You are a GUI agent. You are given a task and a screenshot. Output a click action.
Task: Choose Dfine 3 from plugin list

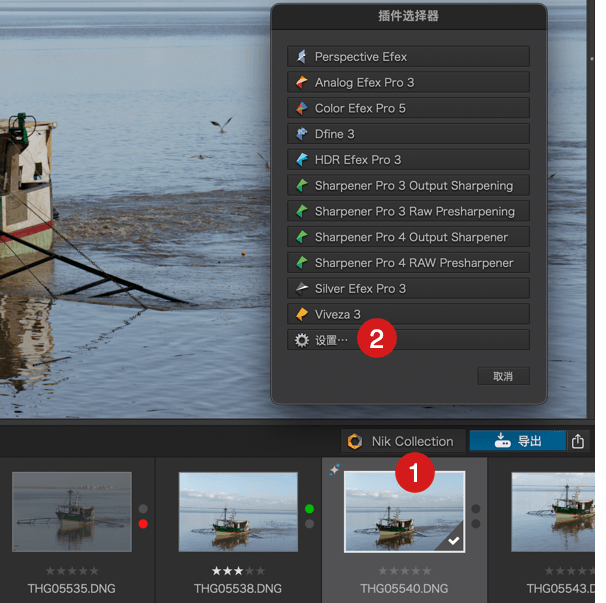(408, 134)
